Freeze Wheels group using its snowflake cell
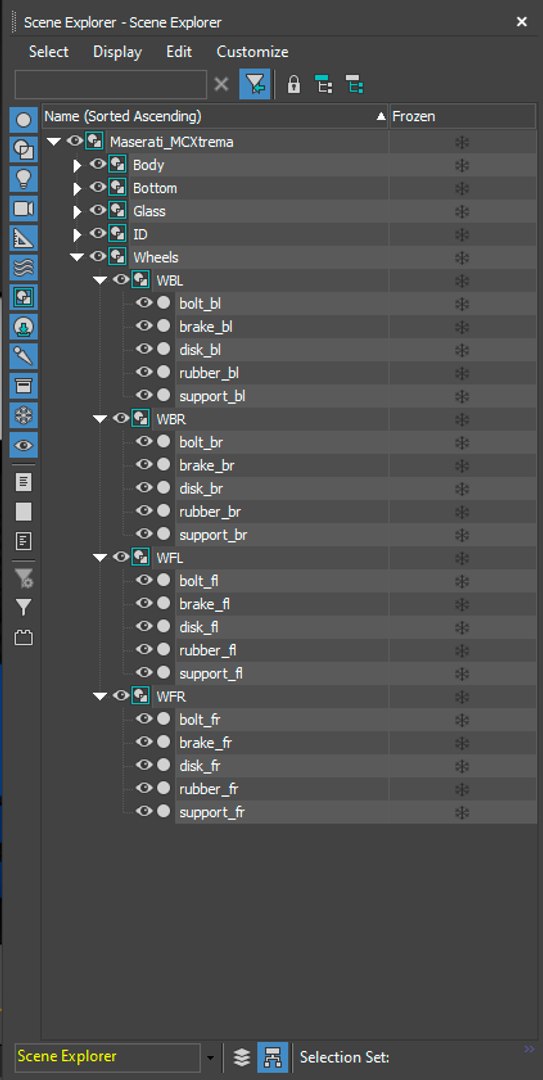The width and height of the screenshot is (543, 1080). coord(462,258)
